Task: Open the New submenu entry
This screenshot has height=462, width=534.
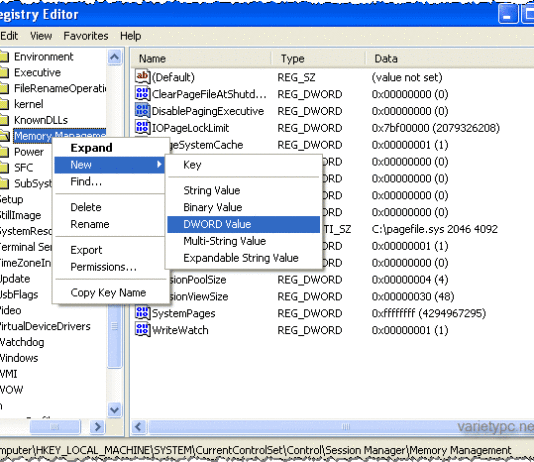Action: (109, 165)
